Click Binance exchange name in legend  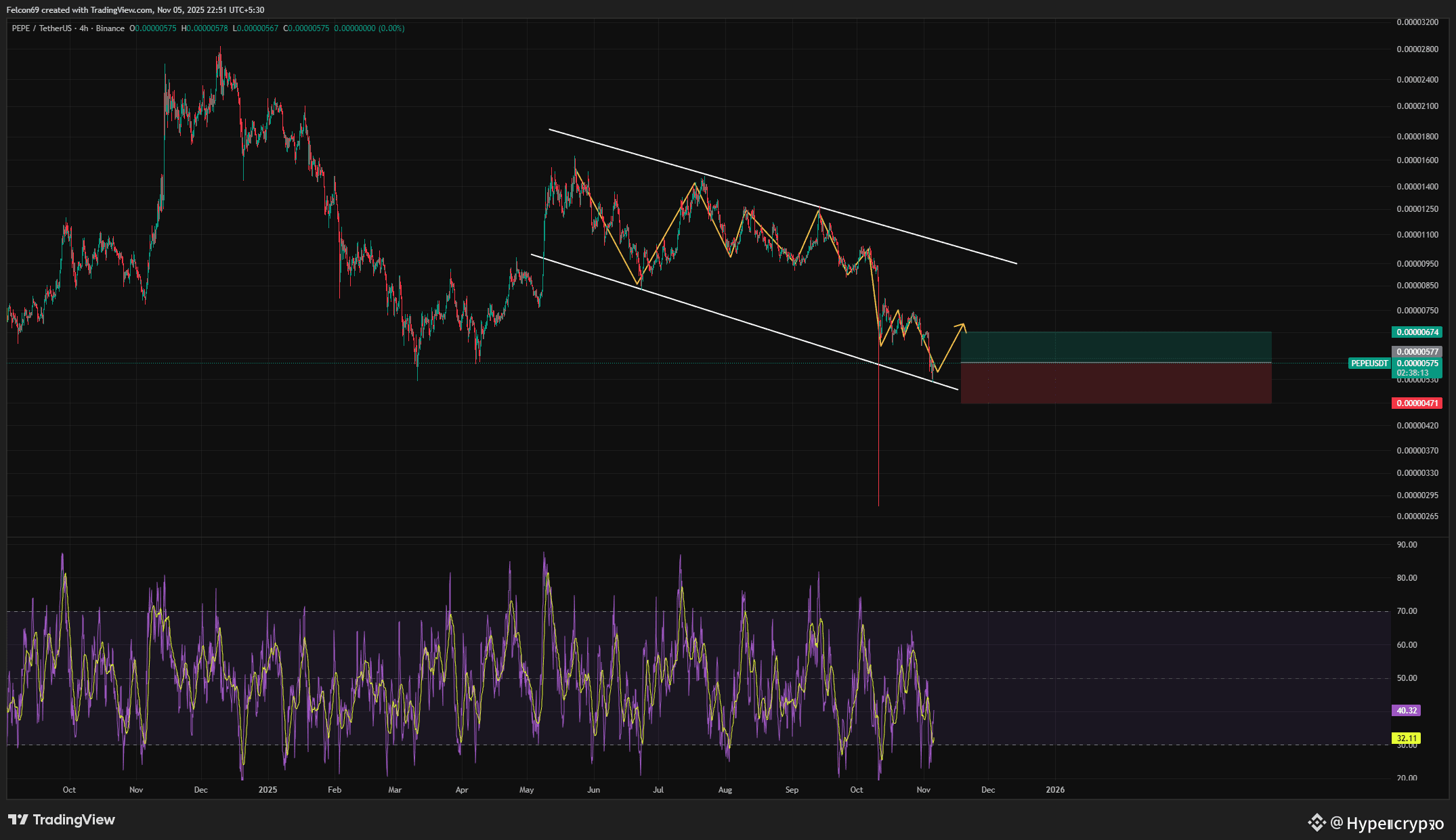coord(110,28)
